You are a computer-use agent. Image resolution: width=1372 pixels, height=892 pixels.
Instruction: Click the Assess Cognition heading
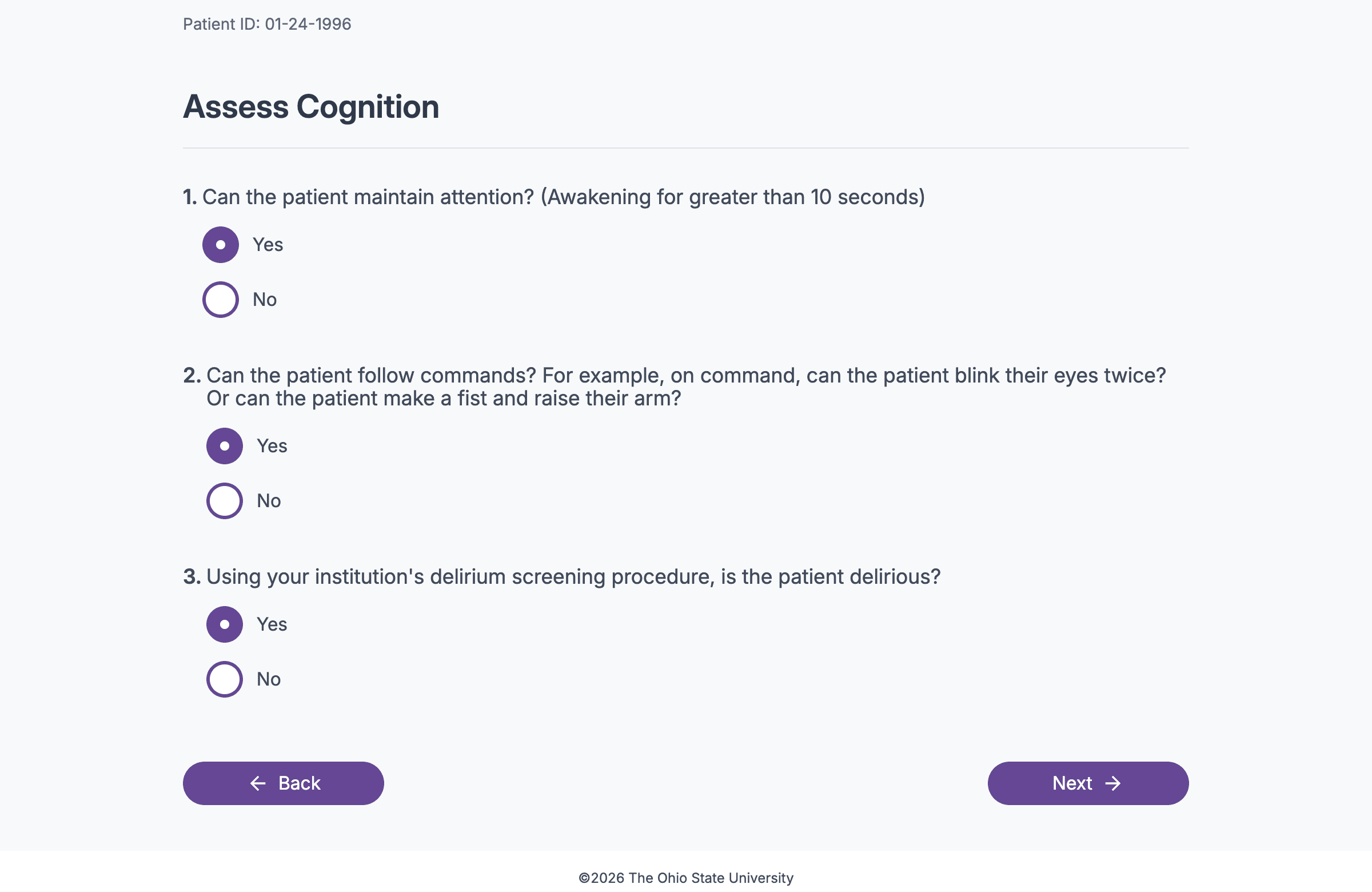(x=311, y=107)
